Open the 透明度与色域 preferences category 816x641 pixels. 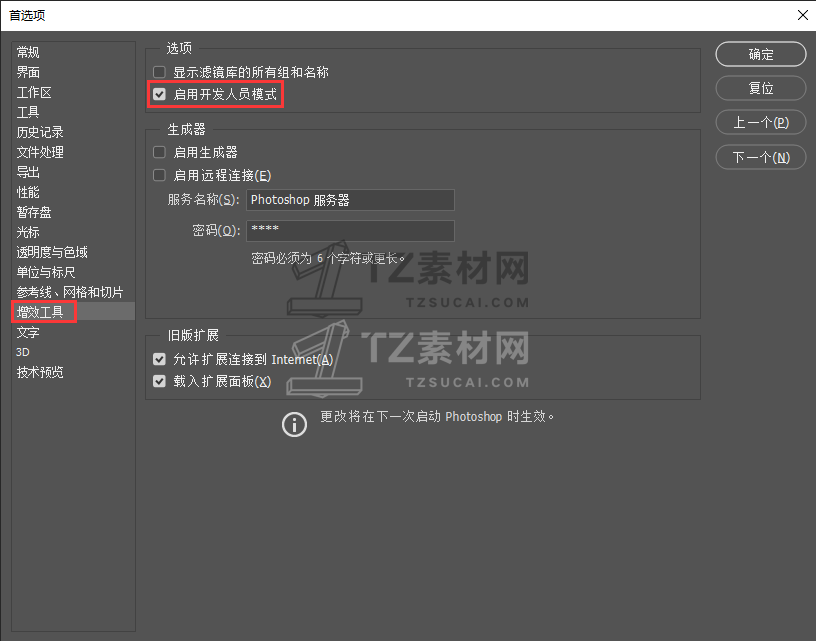52,252
